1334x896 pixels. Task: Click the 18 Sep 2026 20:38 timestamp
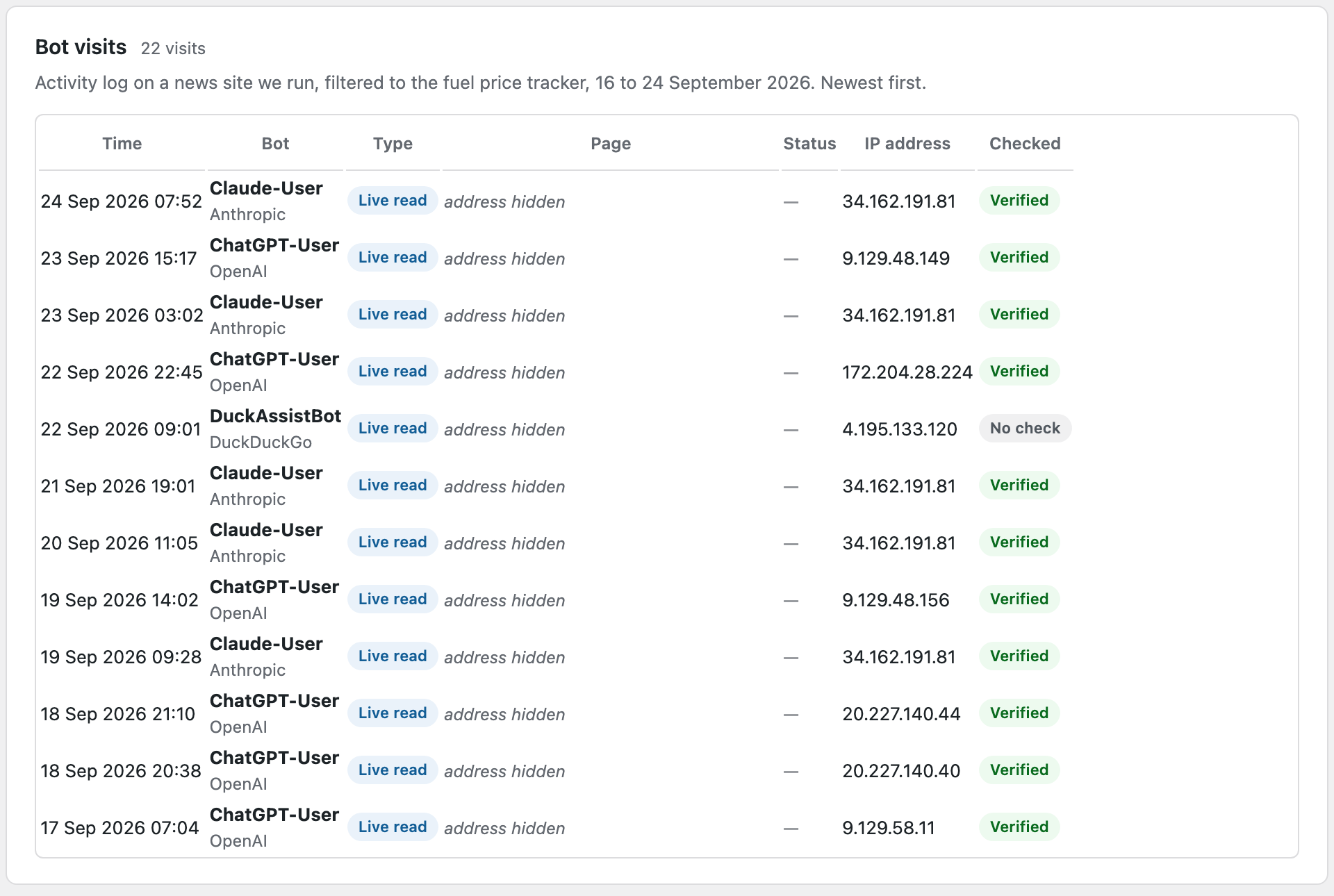(121, 771)
